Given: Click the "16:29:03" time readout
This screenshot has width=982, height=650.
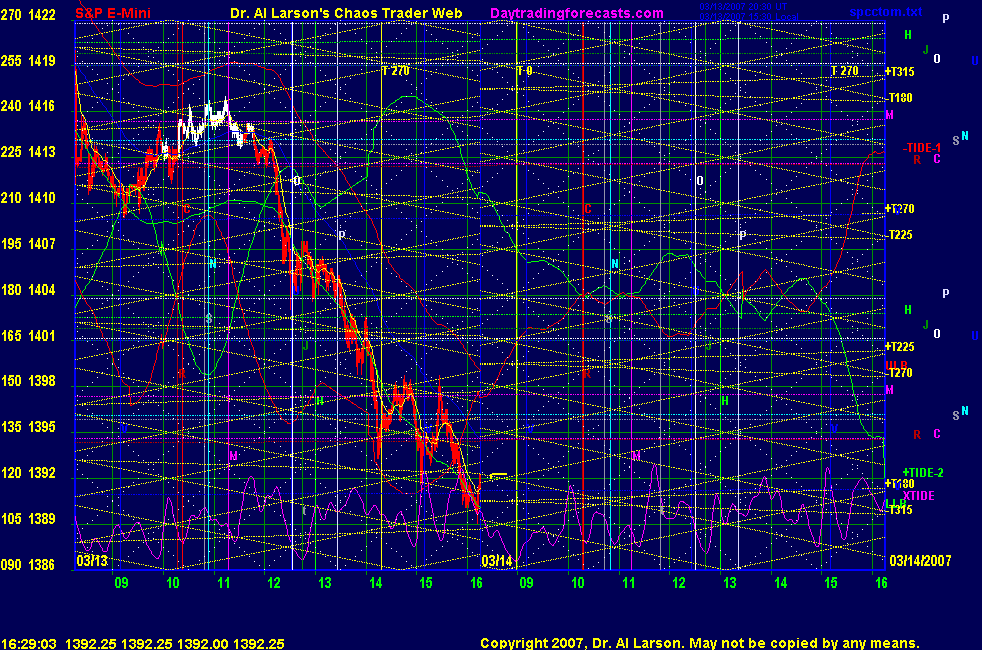Looking at the screenshot, I should pos(29,643).
